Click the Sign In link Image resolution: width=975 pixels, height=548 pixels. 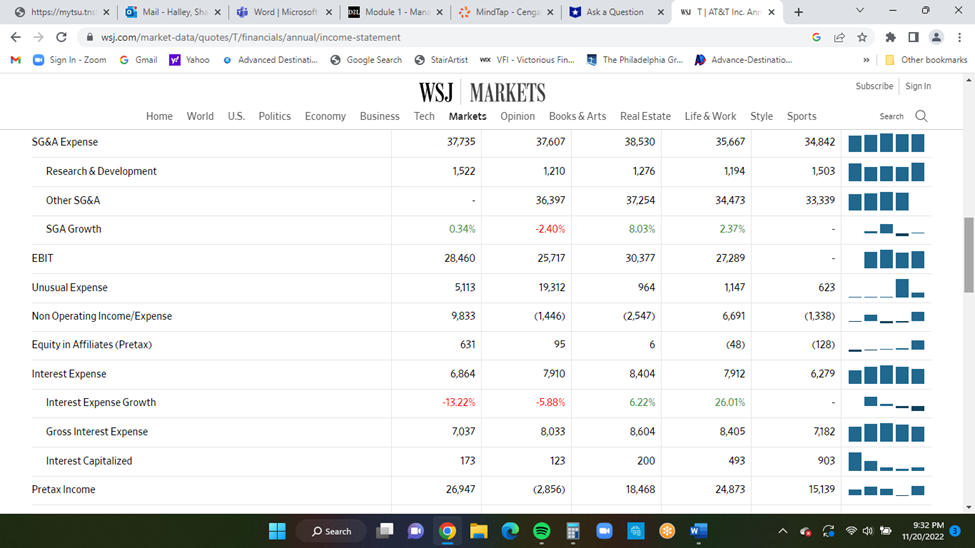coord(918,86)
